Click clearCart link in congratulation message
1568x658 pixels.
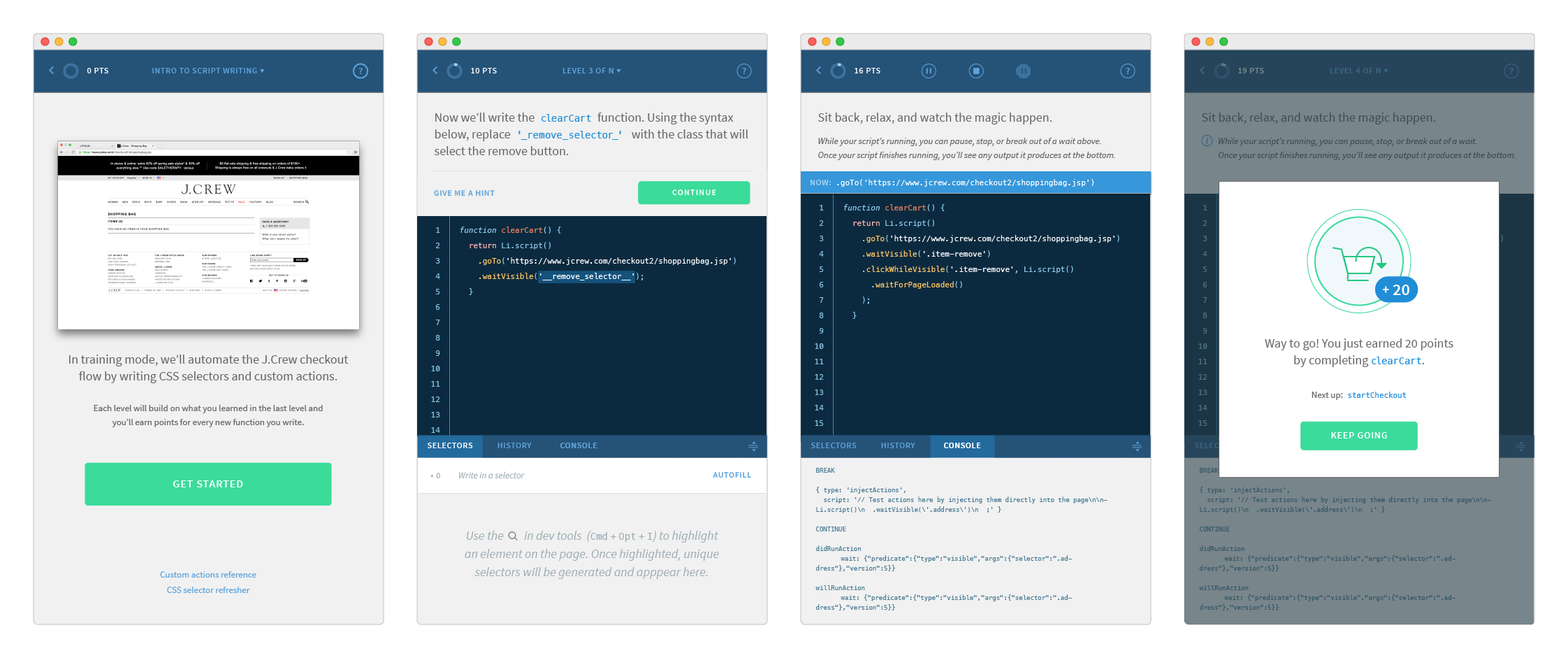pyautogui.click(x=1396, y=361)
